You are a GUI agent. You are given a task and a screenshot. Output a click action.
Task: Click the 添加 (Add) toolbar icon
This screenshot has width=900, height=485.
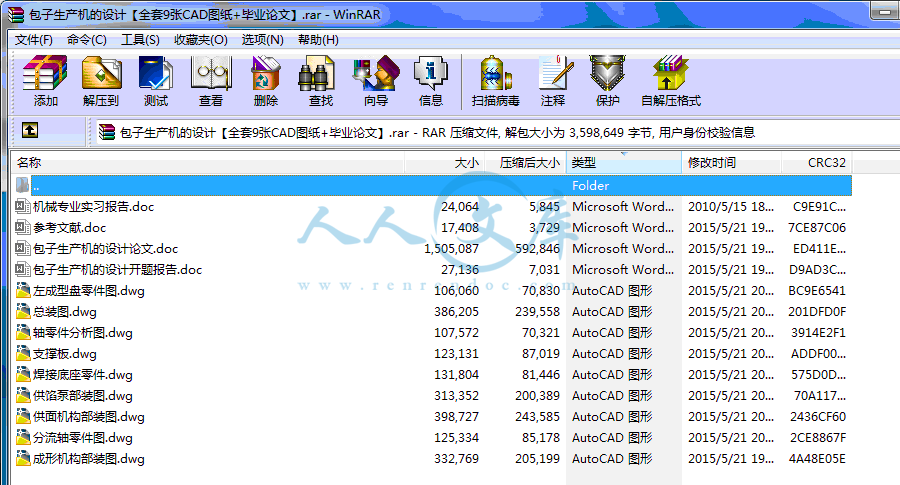coord(45,73)
